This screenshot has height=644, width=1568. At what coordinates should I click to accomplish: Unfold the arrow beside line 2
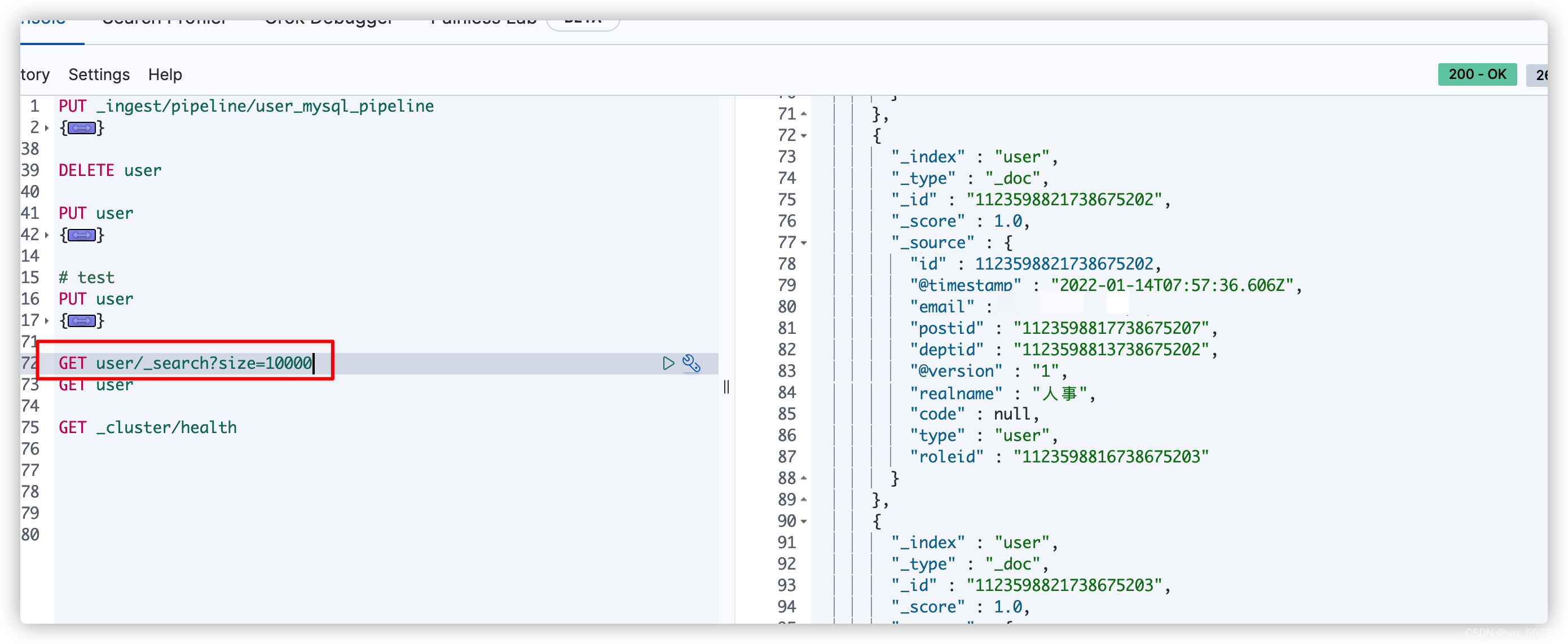(47, 128)
